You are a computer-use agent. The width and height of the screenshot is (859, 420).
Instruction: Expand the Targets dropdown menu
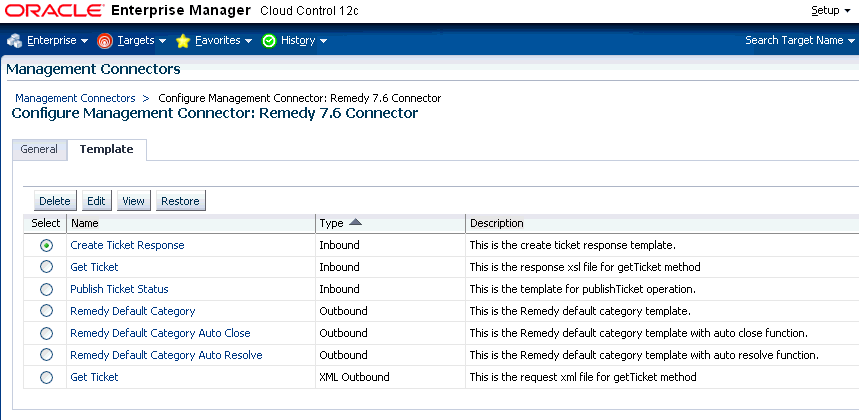point(142,41)
